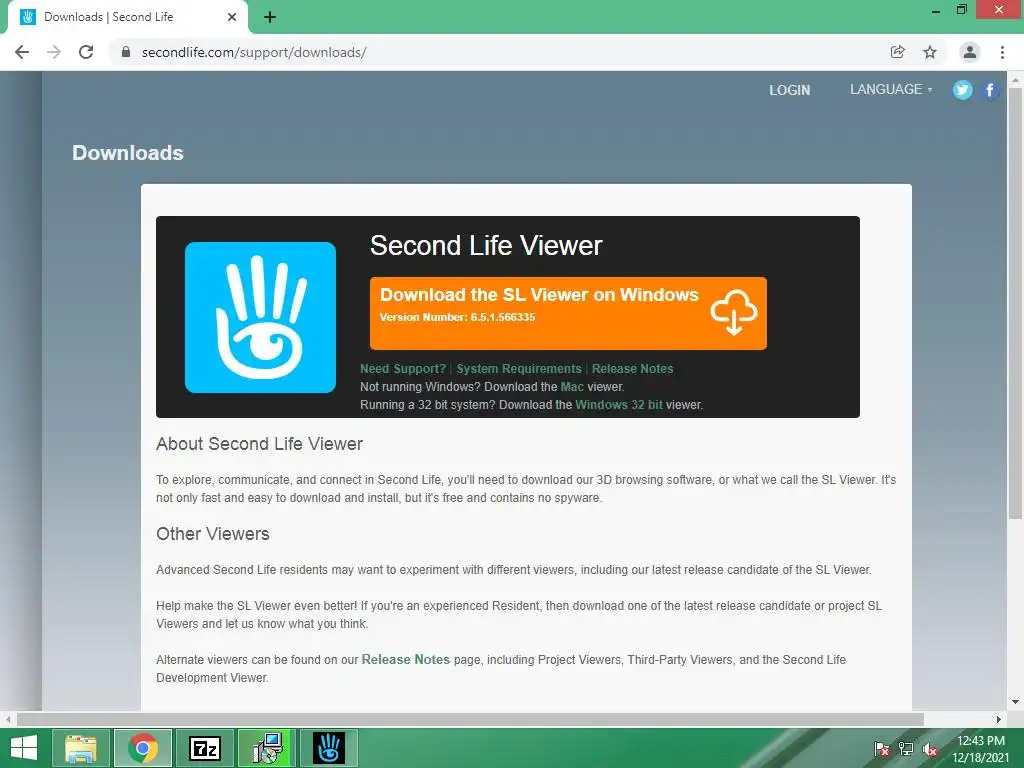Download the SL Viewer on Windows

pyautogui.click(x=568, y=313)
